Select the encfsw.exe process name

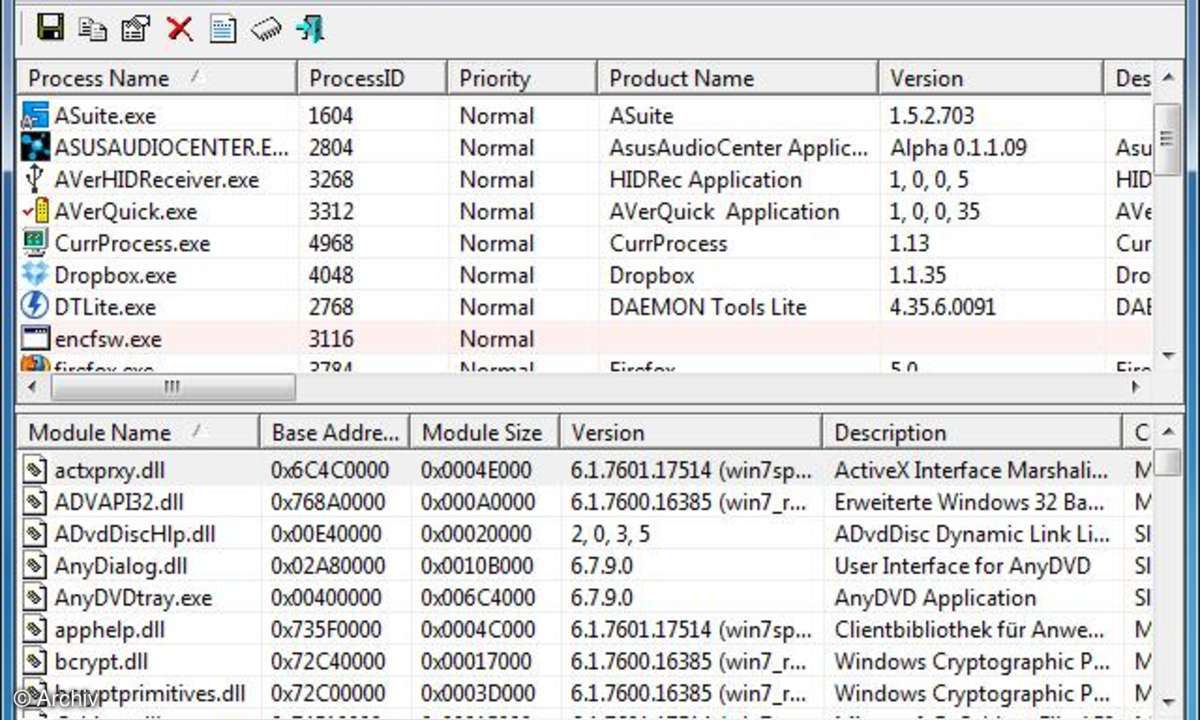(108, 339)
